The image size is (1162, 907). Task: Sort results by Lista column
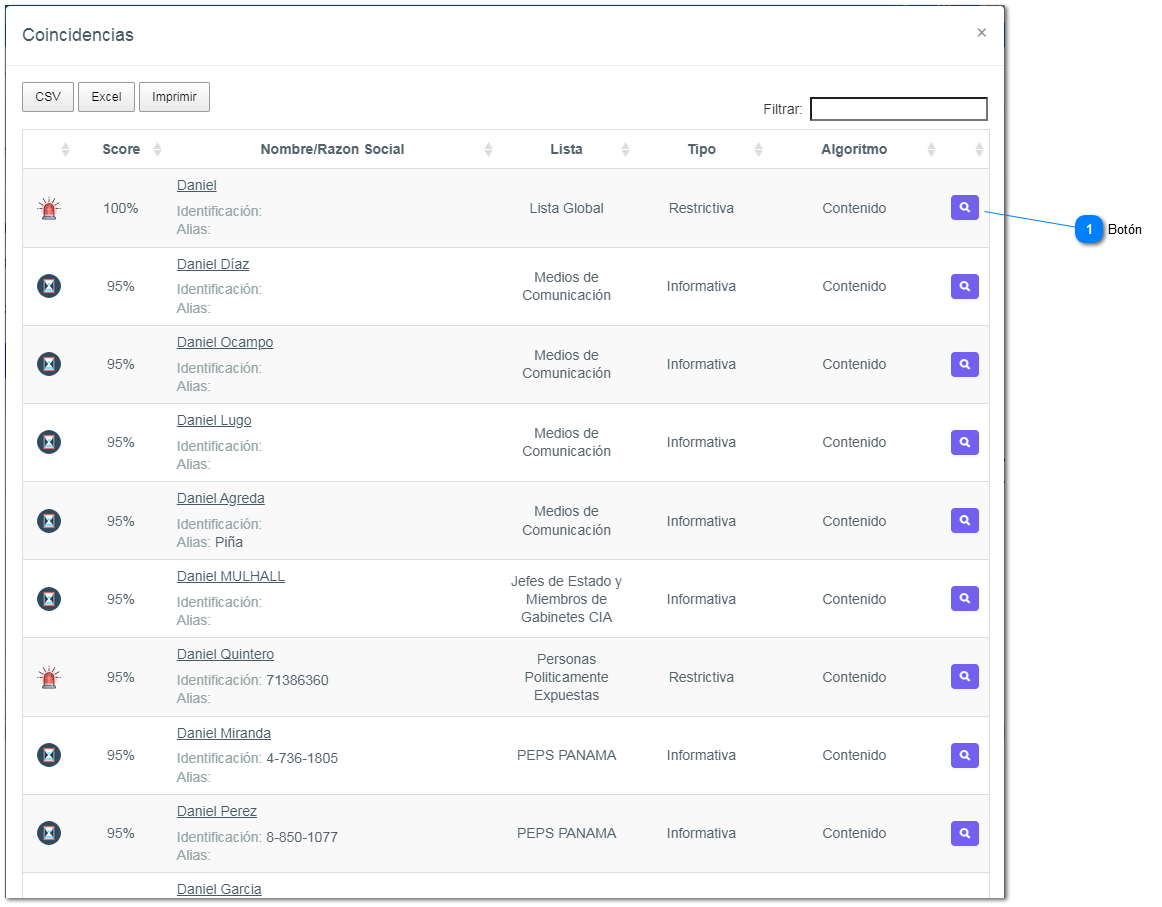point(566,149)
